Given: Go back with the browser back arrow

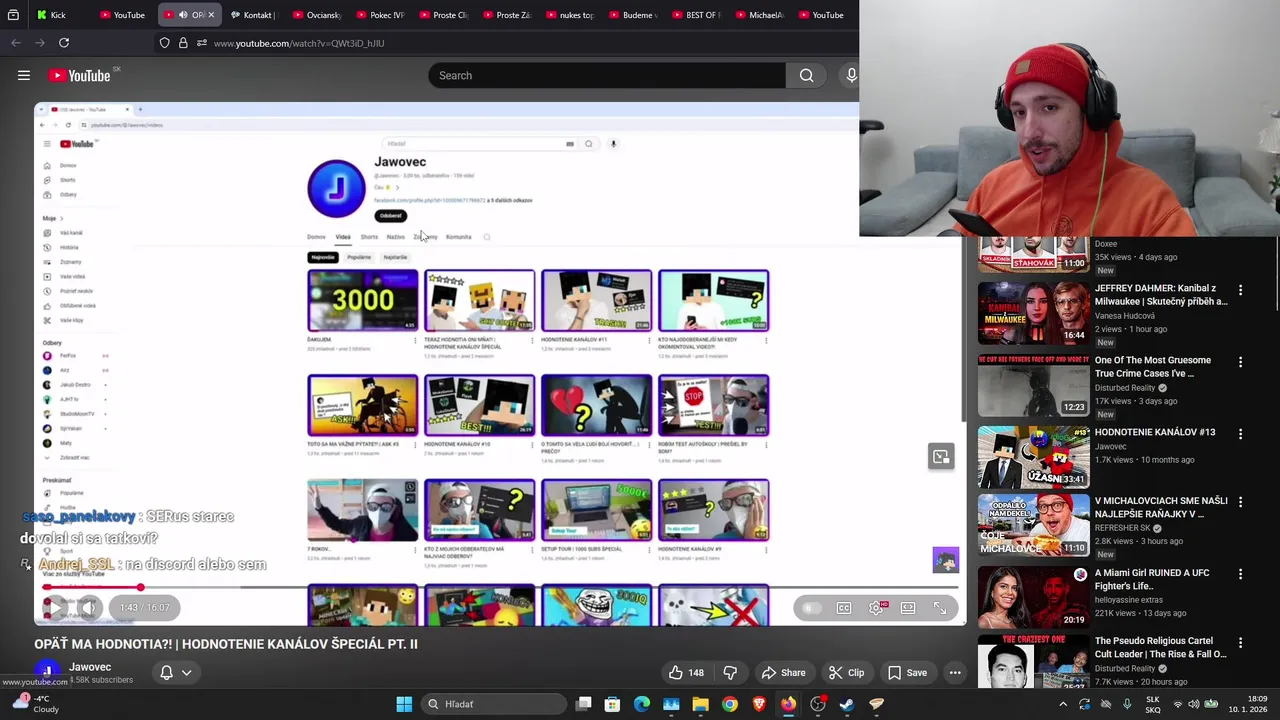Looking at the screenshot, I should [x=16, y=43].
